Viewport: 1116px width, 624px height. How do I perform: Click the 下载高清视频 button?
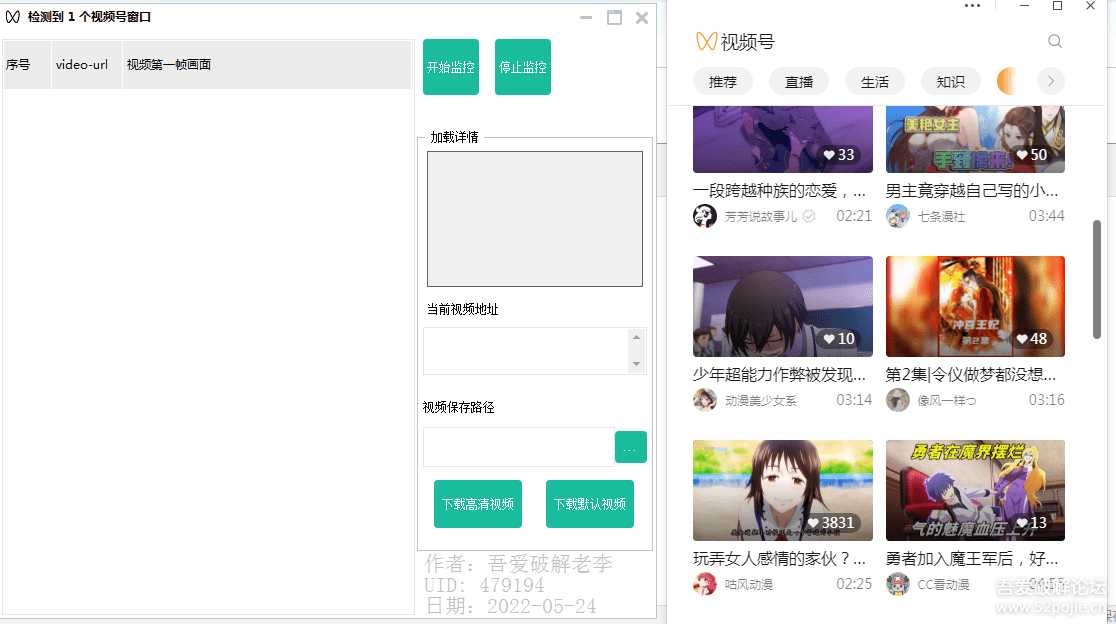point(478,504)
